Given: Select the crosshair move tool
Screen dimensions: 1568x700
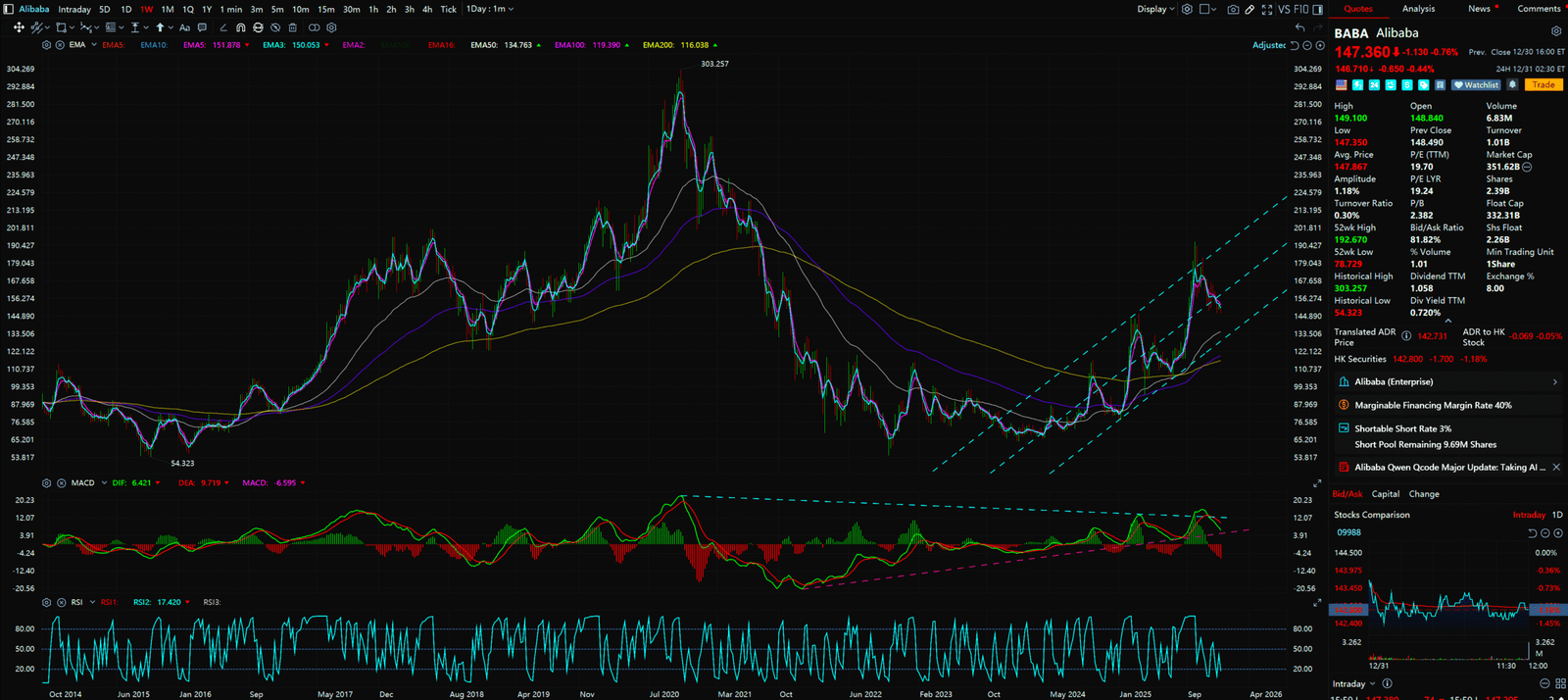Looking at the screenshot, I should coord(19,27).
